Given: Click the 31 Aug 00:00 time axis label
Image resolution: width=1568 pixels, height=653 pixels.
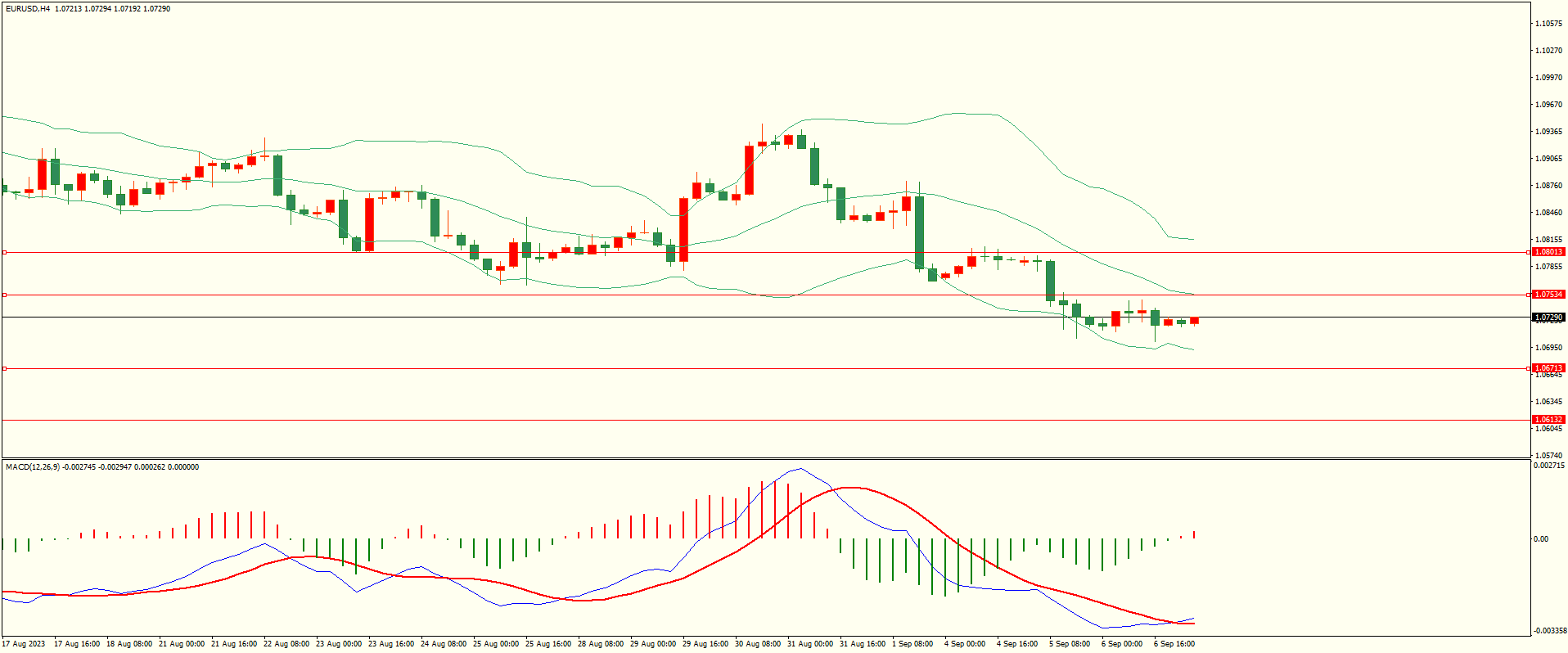Looking at the screenshot, I should click(x=809, y=644).
